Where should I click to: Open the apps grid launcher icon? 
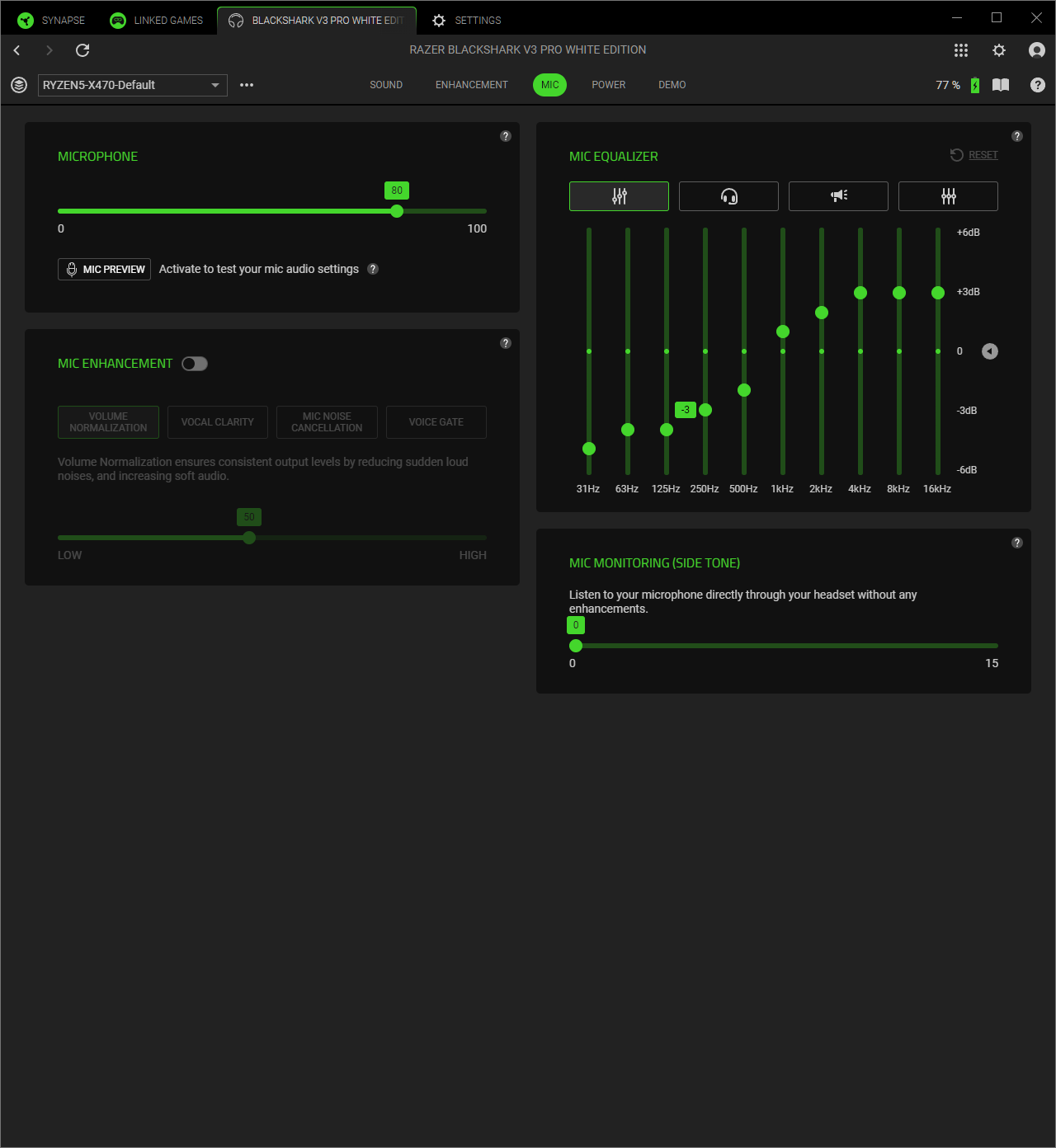click(961, 50)
